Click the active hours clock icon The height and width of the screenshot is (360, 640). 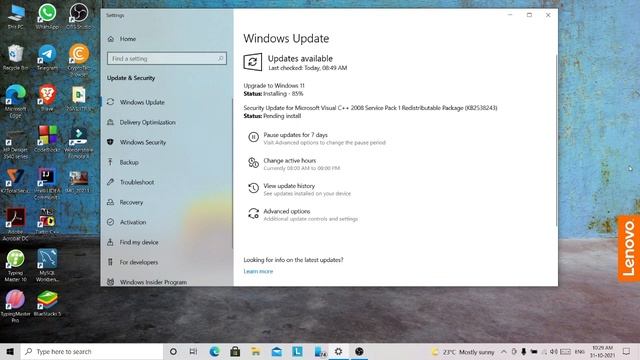253,163
